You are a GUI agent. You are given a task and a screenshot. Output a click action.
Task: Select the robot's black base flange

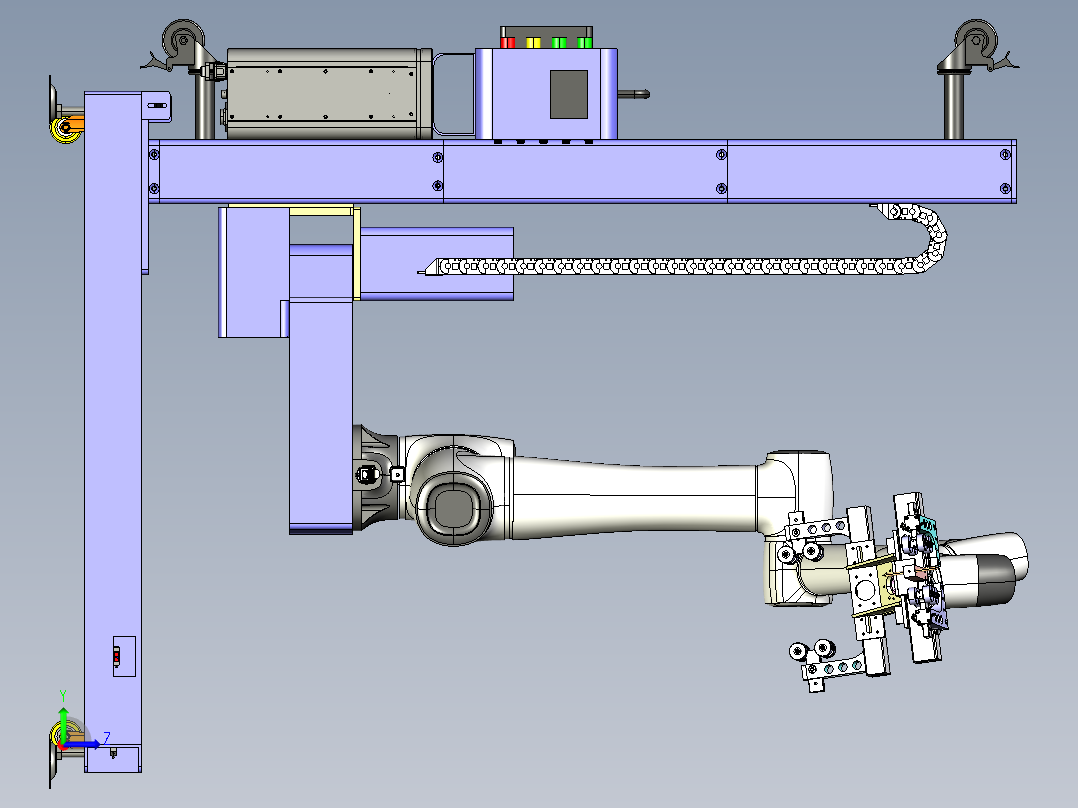[x=375, y=477]
